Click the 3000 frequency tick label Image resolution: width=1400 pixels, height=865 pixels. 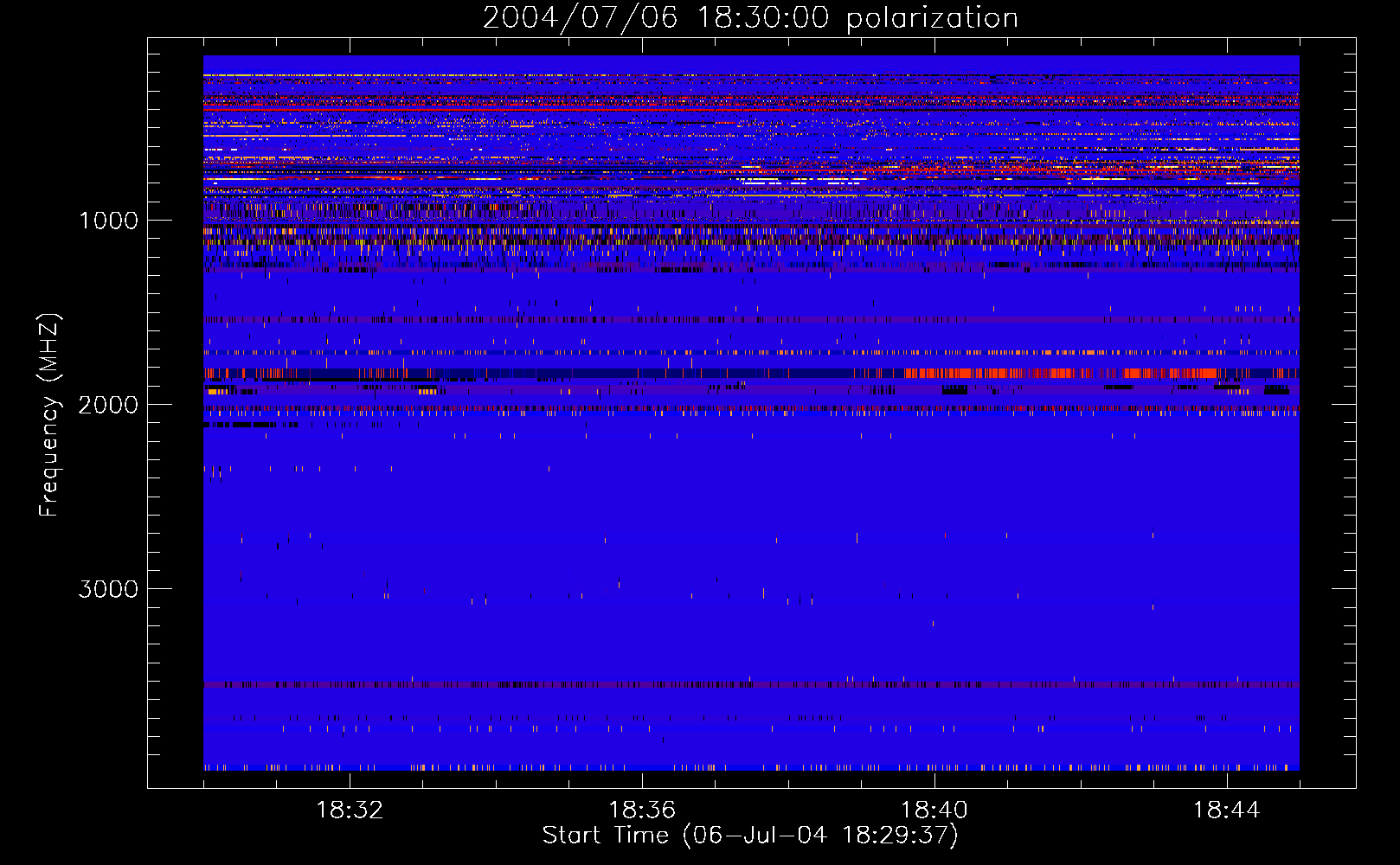pos(108,589)
